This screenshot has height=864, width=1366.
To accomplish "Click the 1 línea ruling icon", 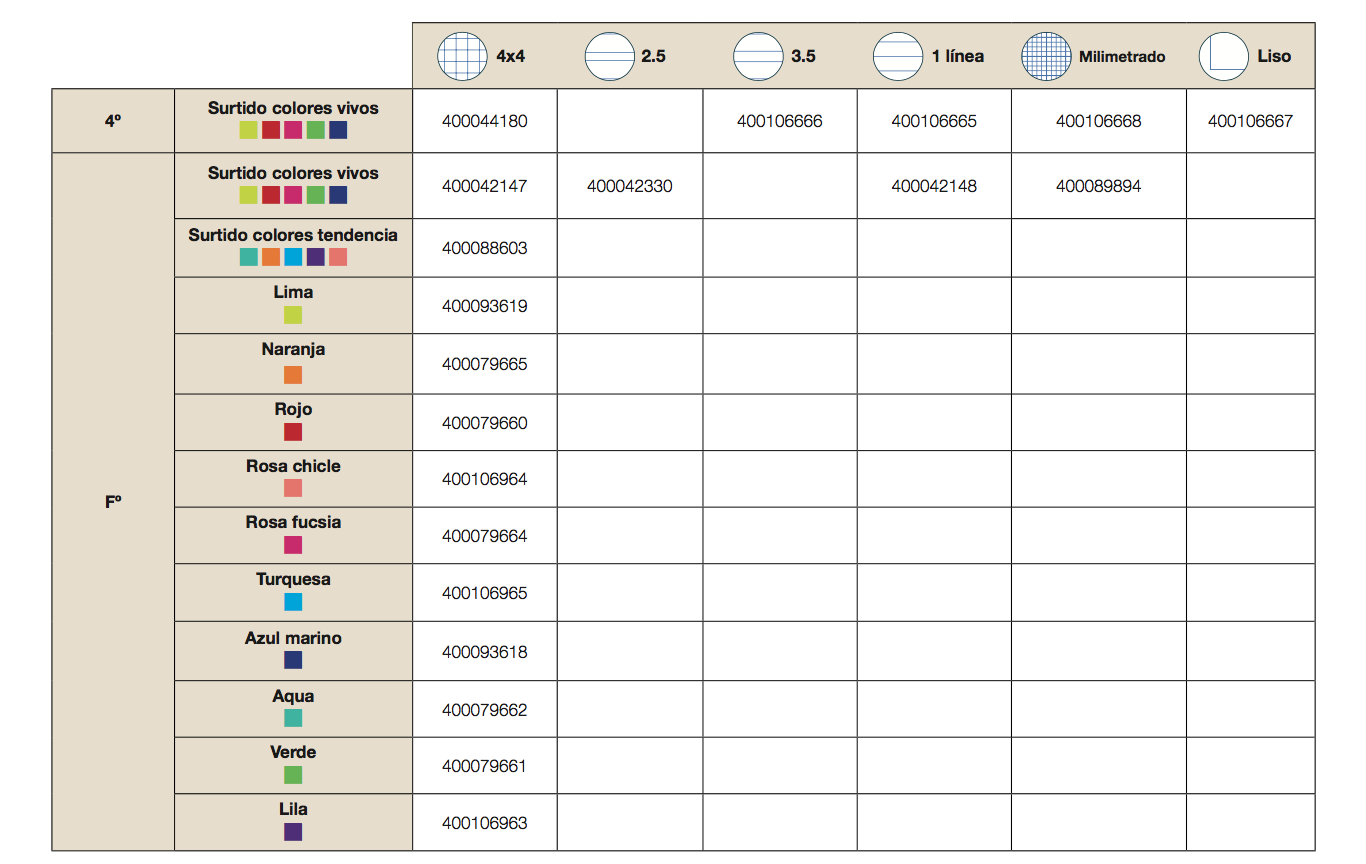I will coord(898,56).
